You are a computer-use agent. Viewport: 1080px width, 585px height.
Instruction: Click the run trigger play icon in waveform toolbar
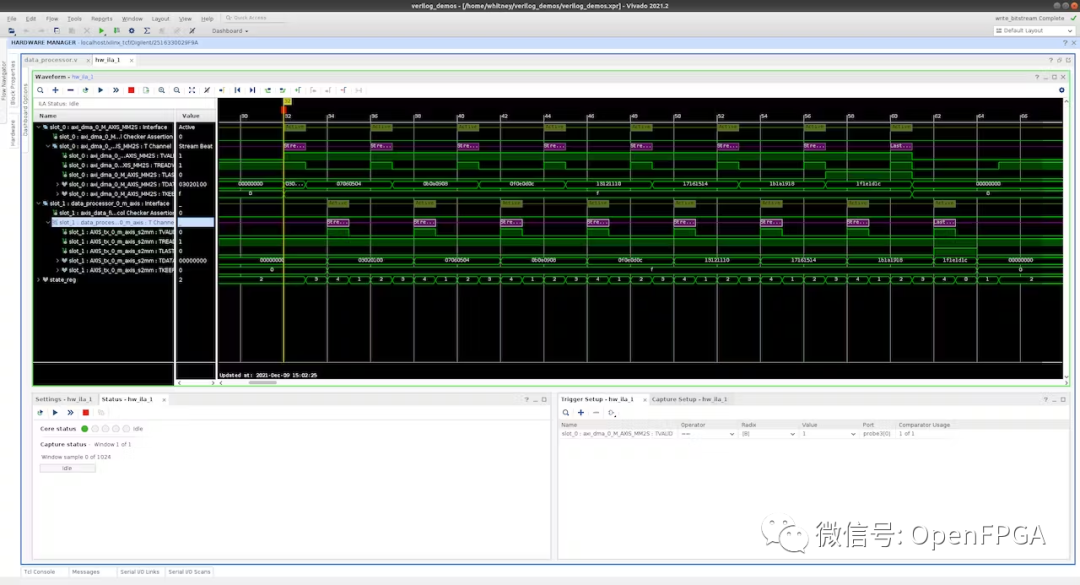tap(100, 90)
